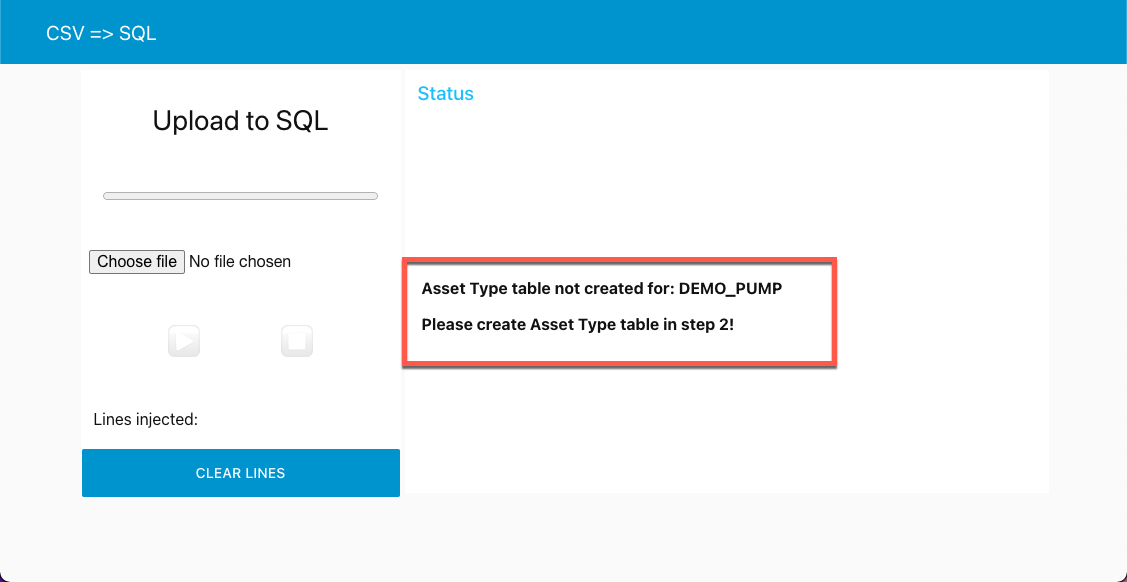Click the CLEAR LINES button
Viewport: 1127px width, 582px height.
(241, 473)
